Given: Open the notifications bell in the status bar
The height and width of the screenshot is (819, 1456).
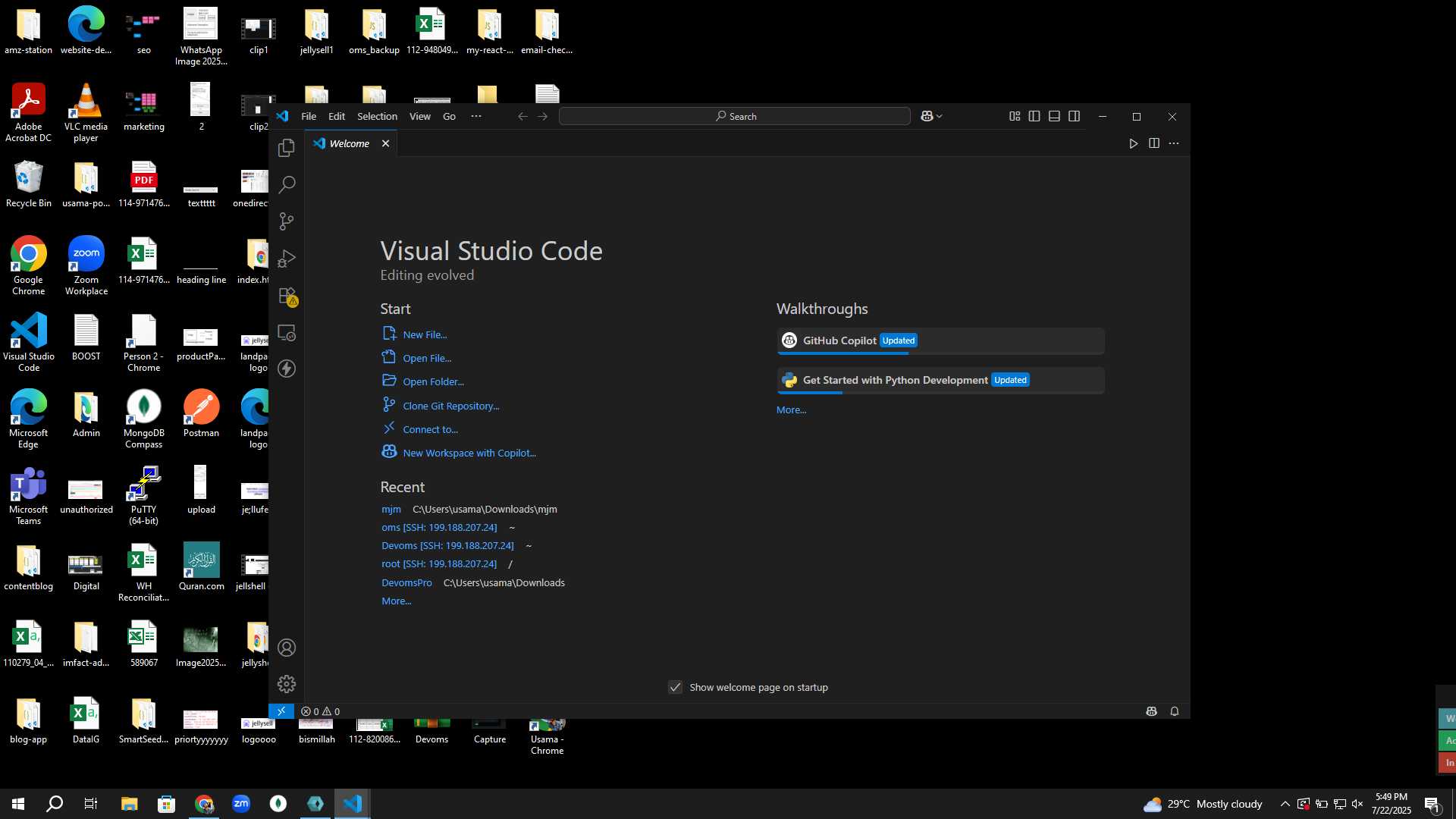Looking at the screenshot, I should [x=1175, y=711].
